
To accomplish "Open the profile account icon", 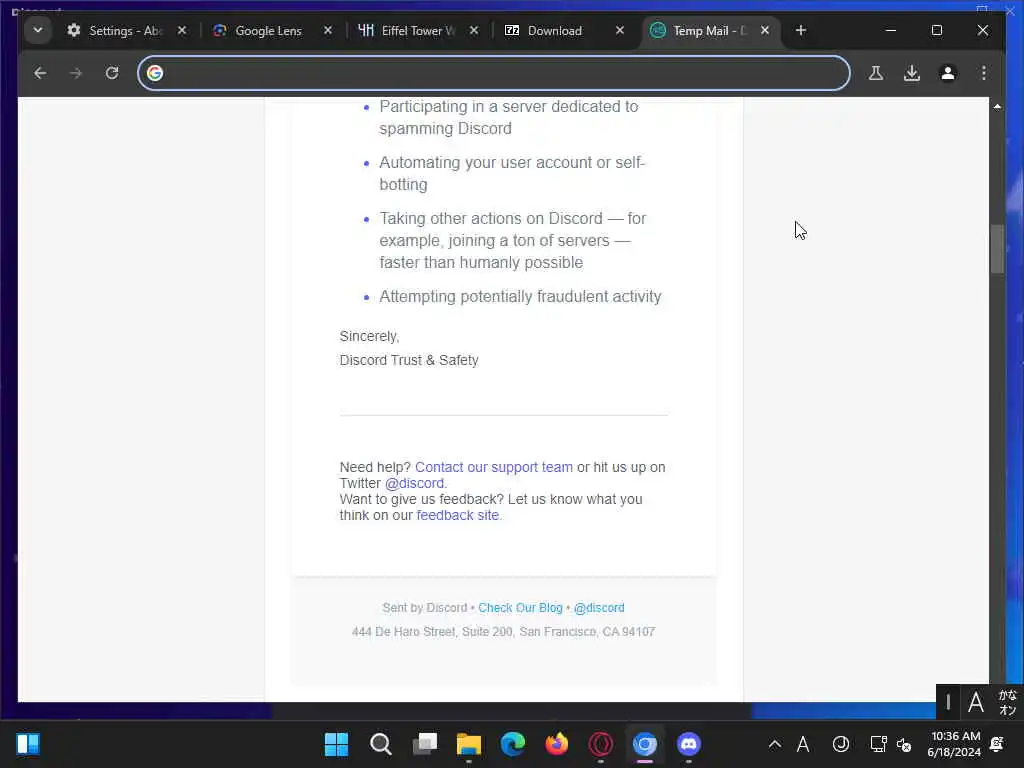I will 948,73.
